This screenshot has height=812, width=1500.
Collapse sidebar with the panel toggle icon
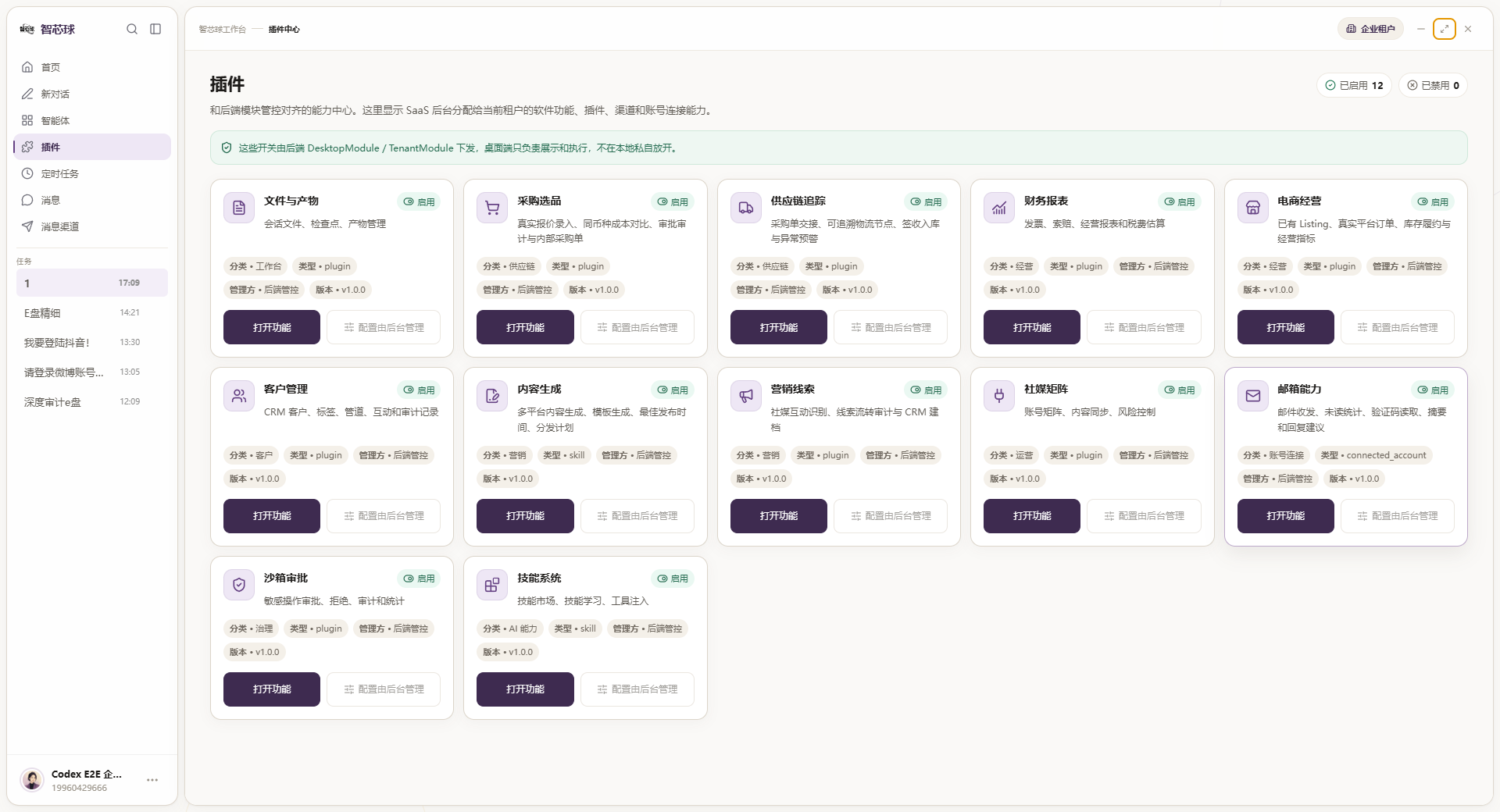pyautogui.click(x=155, y=29)
